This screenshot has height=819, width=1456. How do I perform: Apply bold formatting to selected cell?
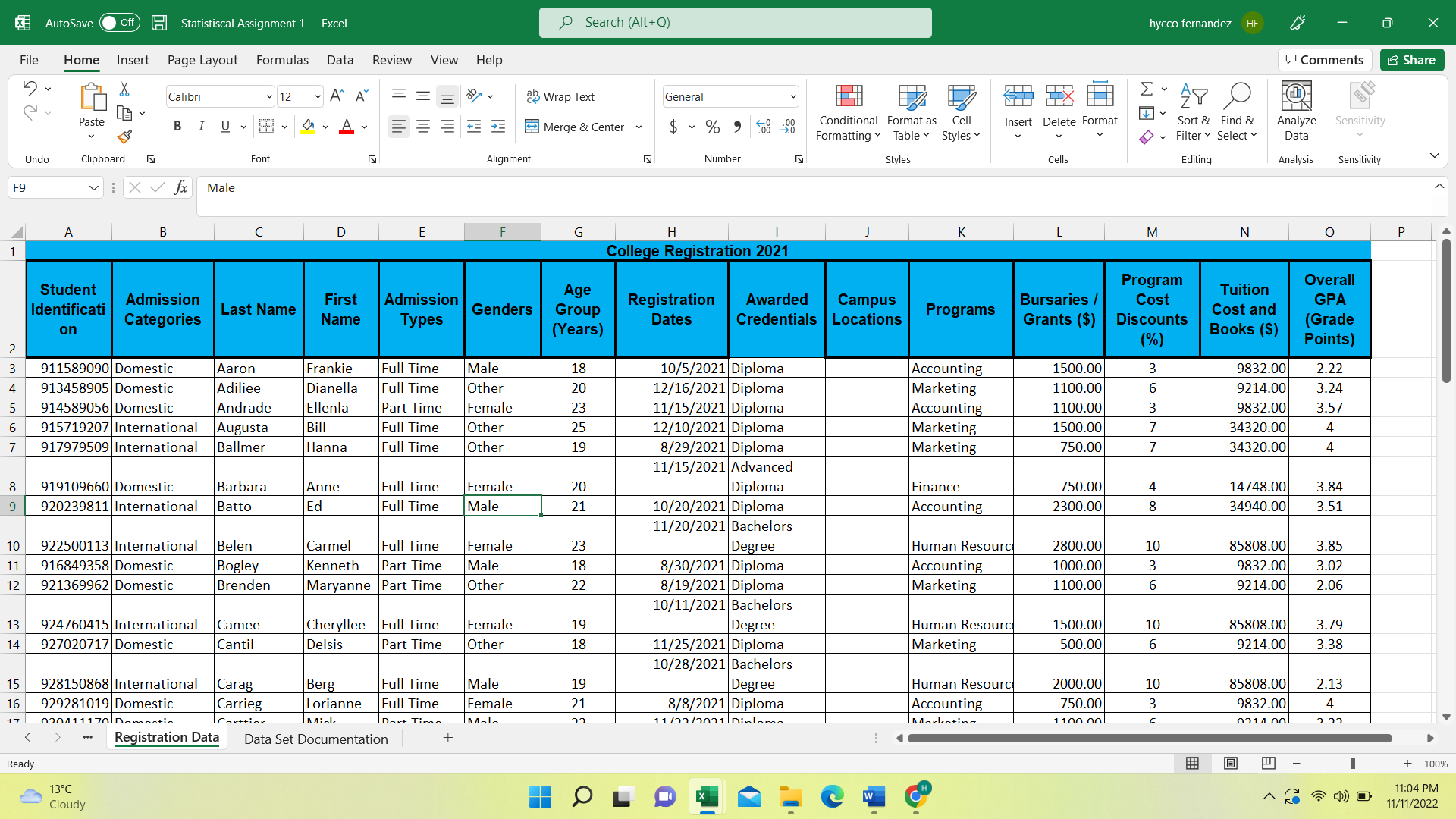pos(177,126)
